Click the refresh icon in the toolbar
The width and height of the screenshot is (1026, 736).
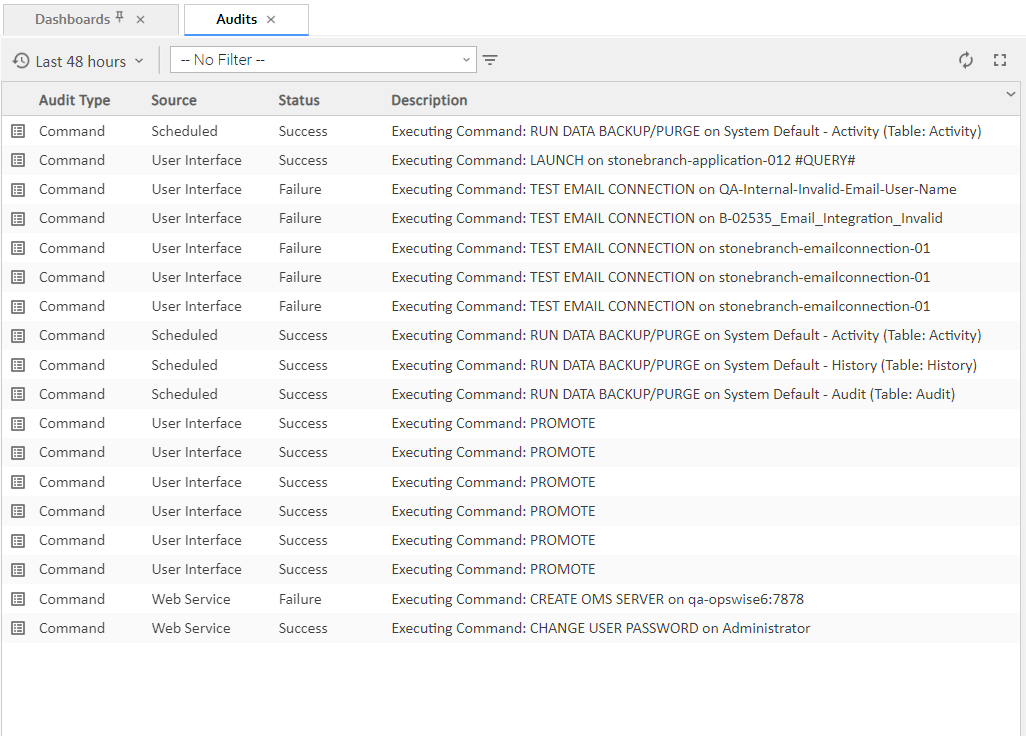point(965,60)
